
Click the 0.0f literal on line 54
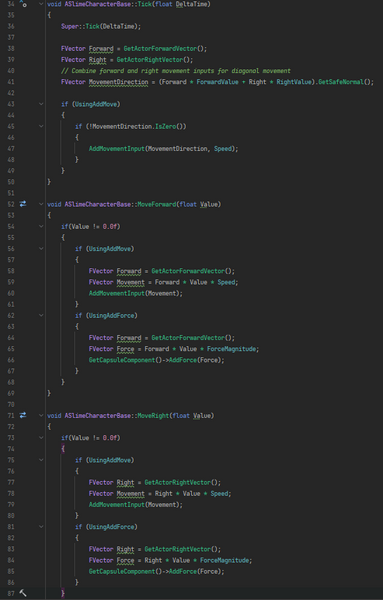[x=110, y=227]
